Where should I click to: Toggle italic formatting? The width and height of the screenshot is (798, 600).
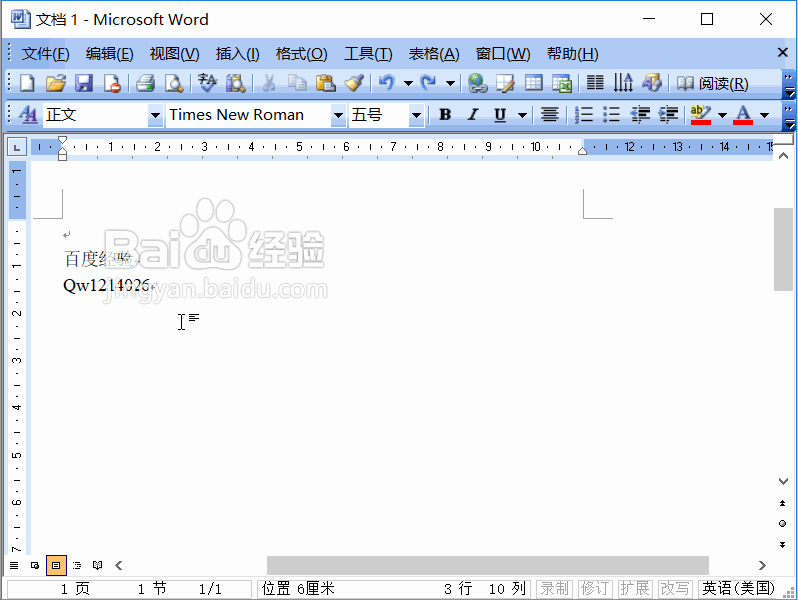[x=473, y=115]
